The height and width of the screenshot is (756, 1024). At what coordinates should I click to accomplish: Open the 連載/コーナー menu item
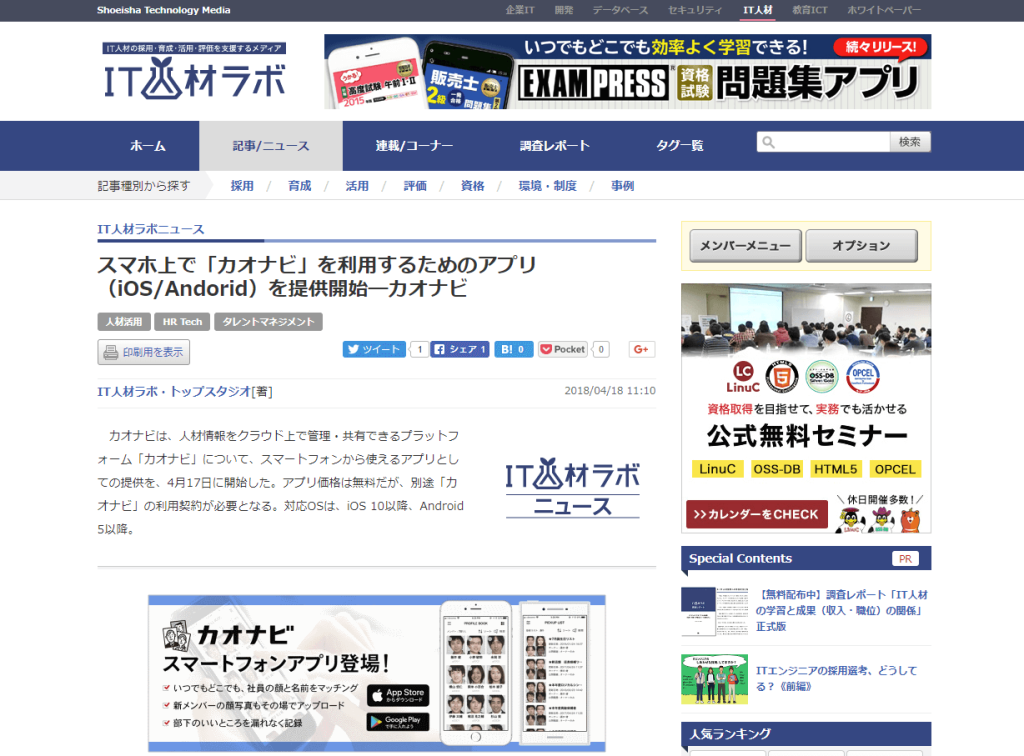click(414, 146)
